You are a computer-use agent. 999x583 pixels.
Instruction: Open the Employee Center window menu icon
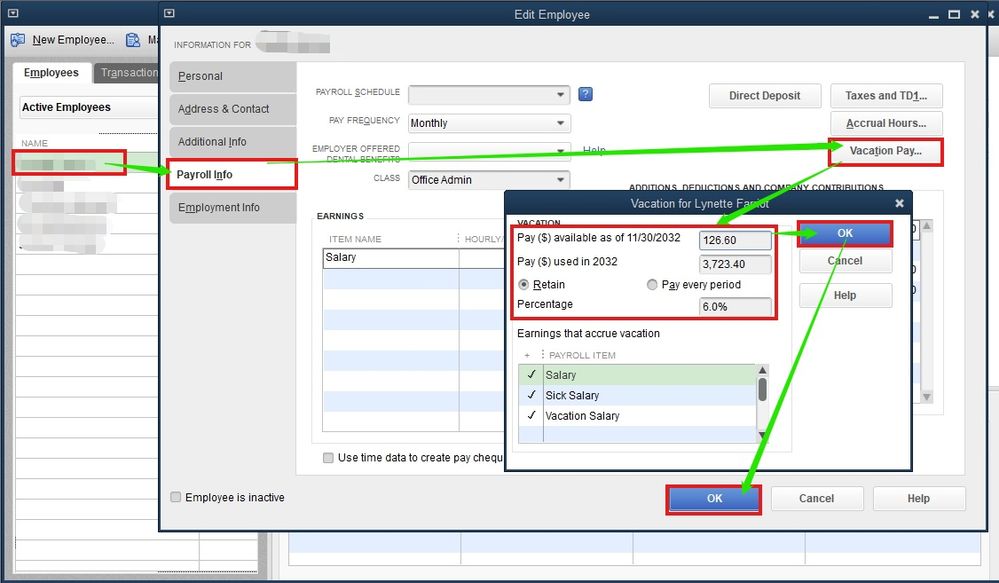(x=13, y=13)
